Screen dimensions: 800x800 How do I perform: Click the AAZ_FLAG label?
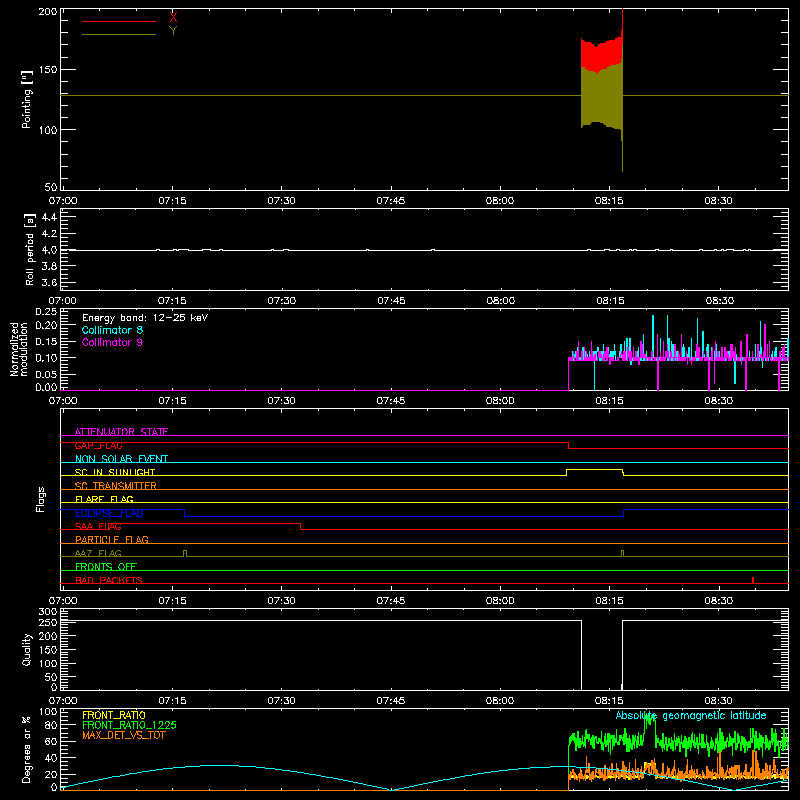point(98,553)
